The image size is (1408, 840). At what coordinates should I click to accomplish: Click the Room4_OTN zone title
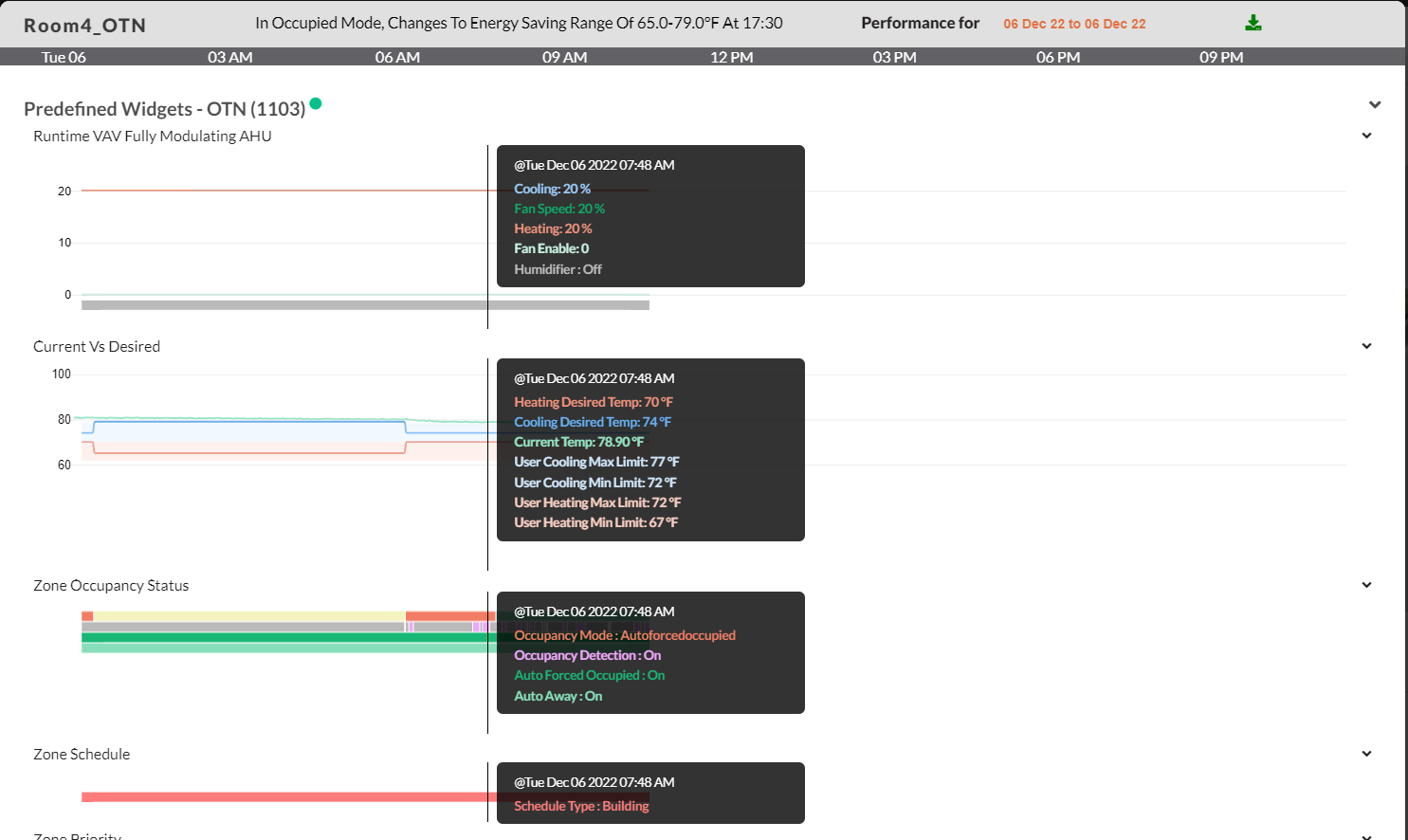(x=84, y=26)
